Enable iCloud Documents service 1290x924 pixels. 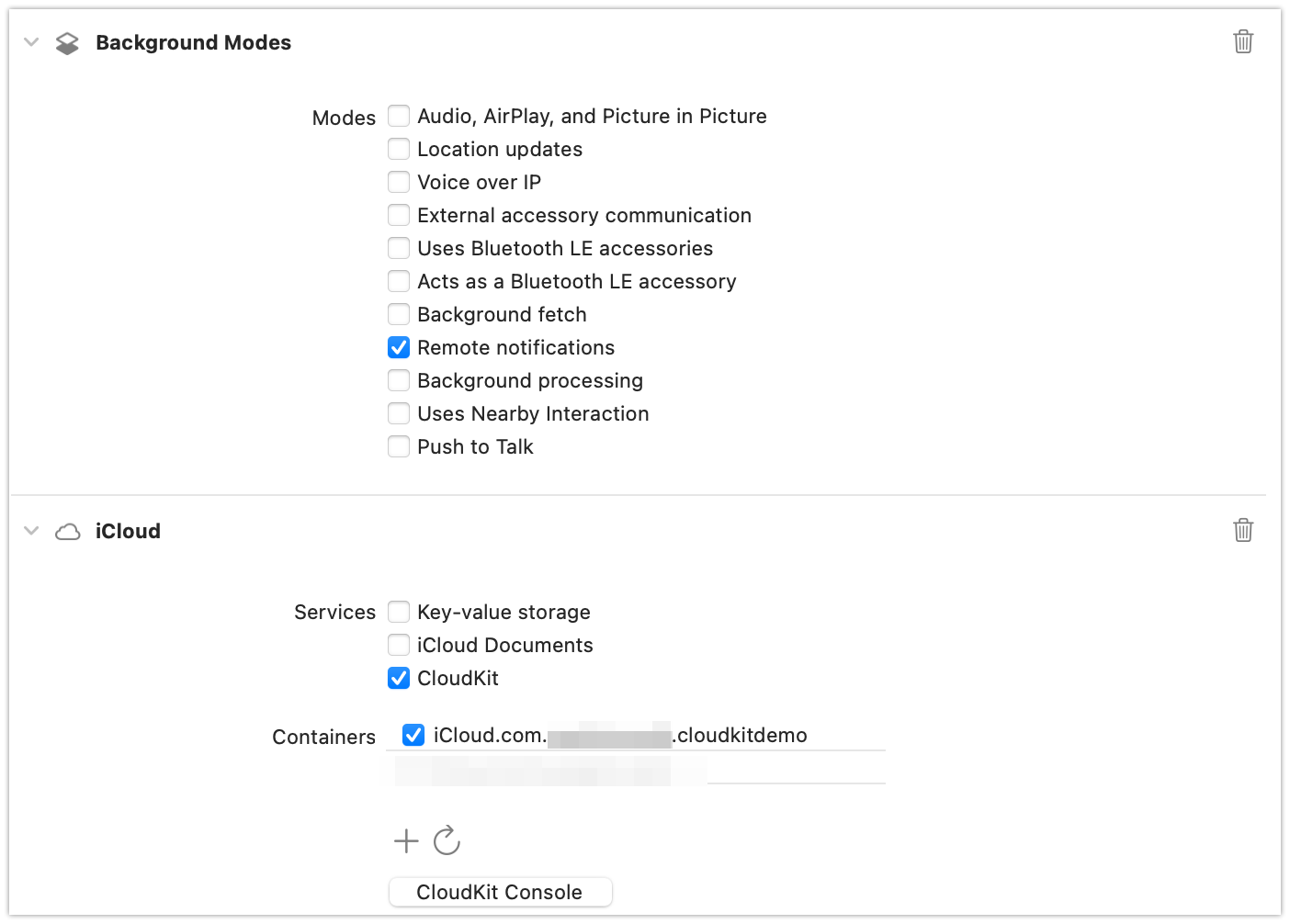tap(398, 645)
